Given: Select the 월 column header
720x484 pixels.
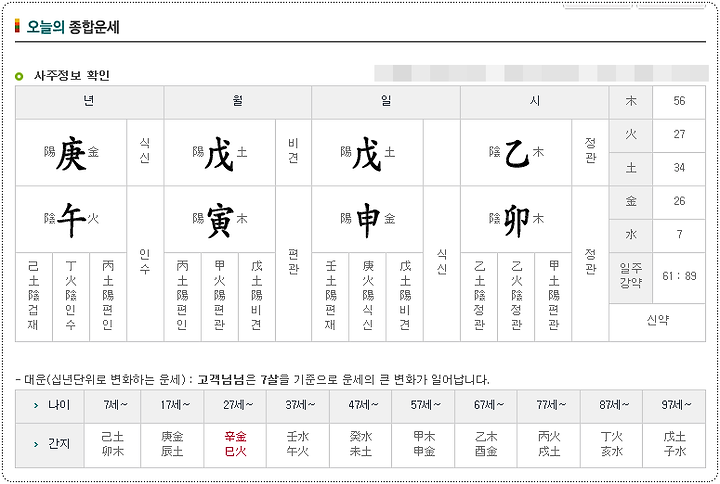Looking at the screenshot, I should (238, 102).
